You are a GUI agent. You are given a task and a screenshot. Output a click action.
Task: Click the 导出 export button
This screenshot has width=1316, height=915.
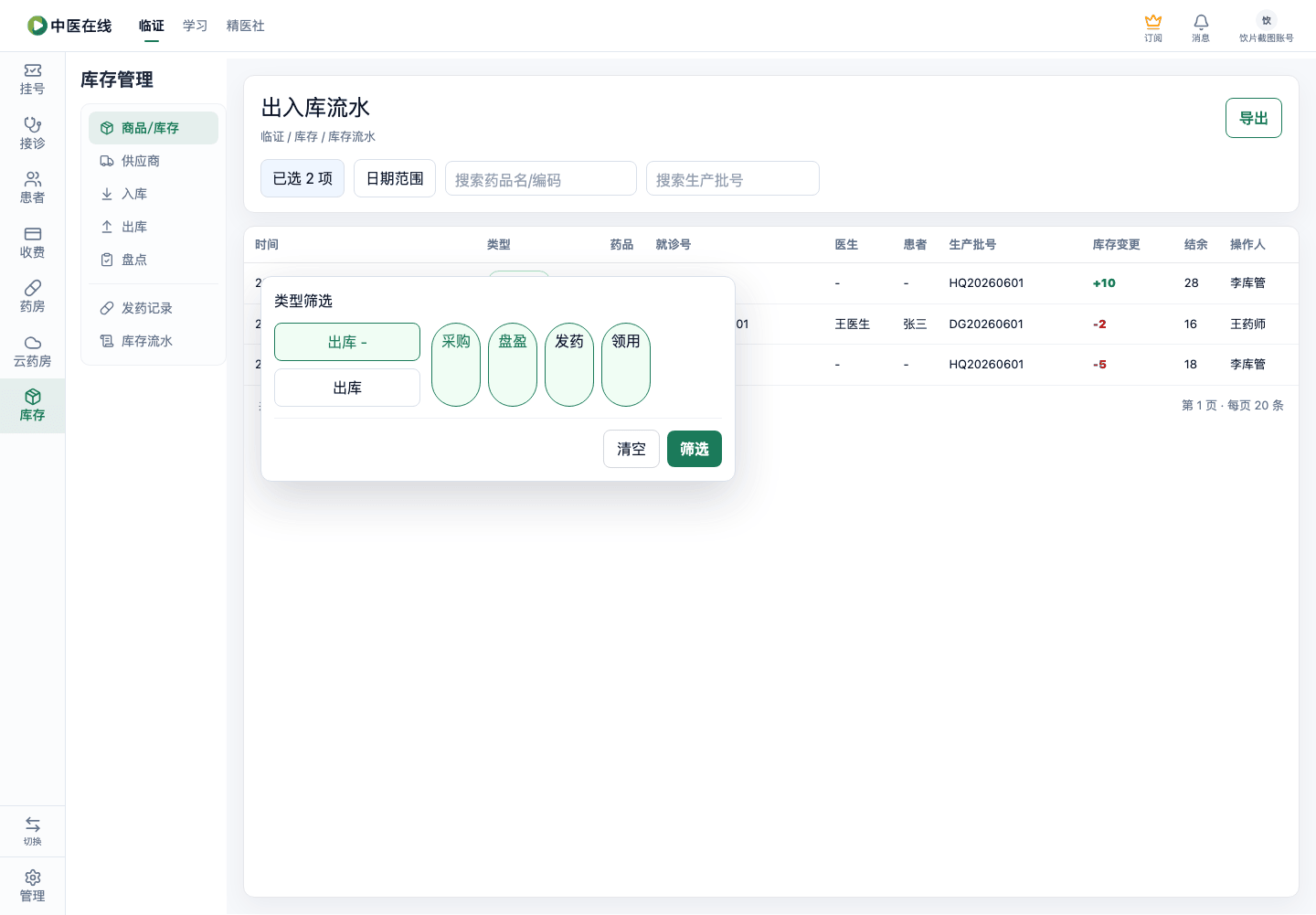pos(1254,118)
